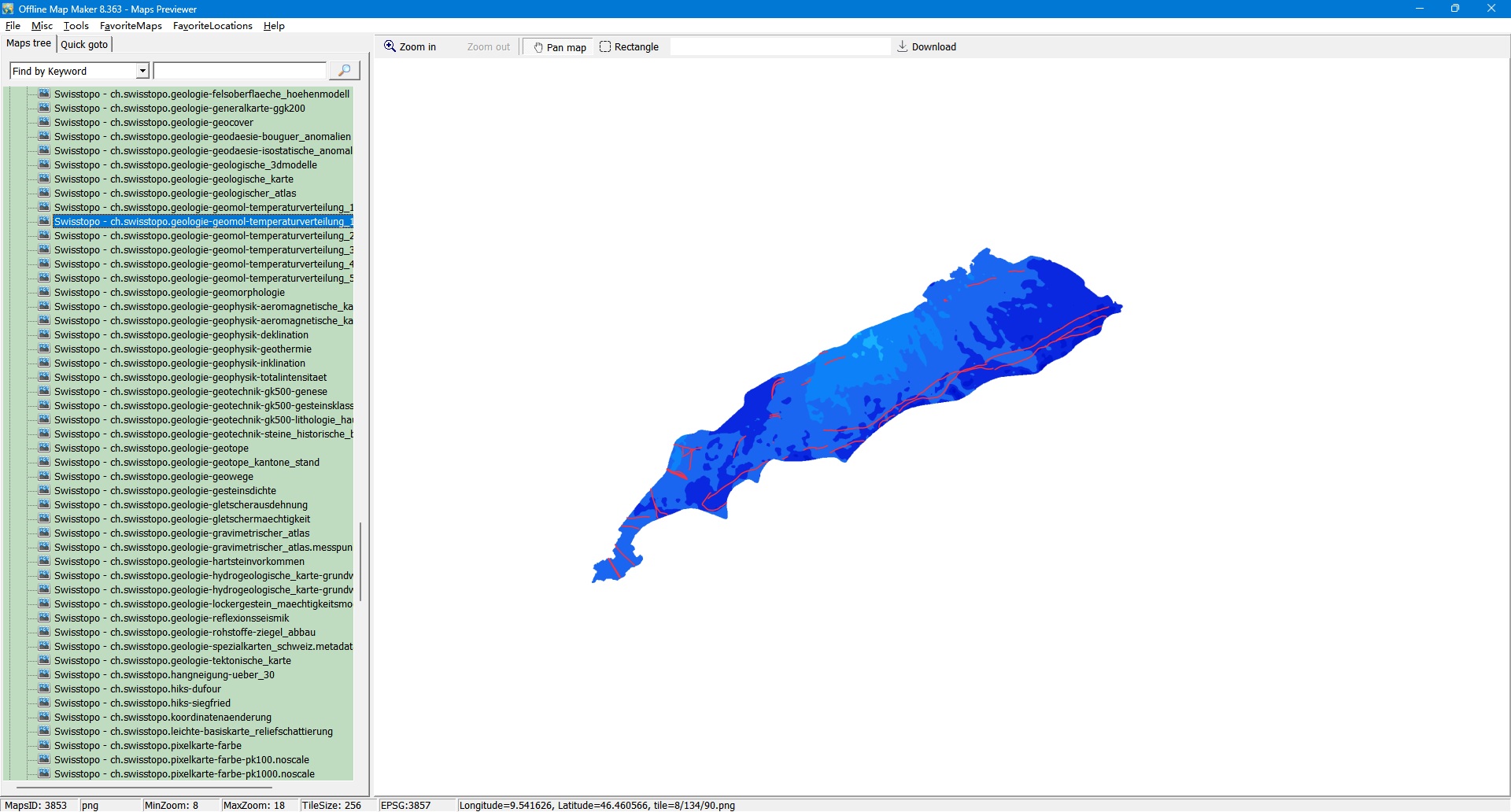Switch to the Maps tree tab
Screen dimensions: 1511x812
[28, 43]
